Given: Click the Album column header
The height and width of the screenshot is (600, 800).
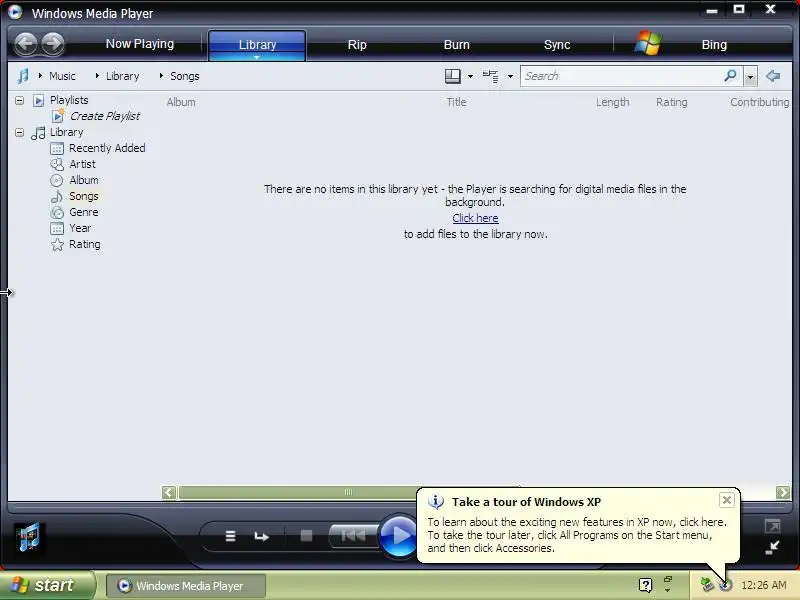Looking at the screenshot, I should [181, 102].
